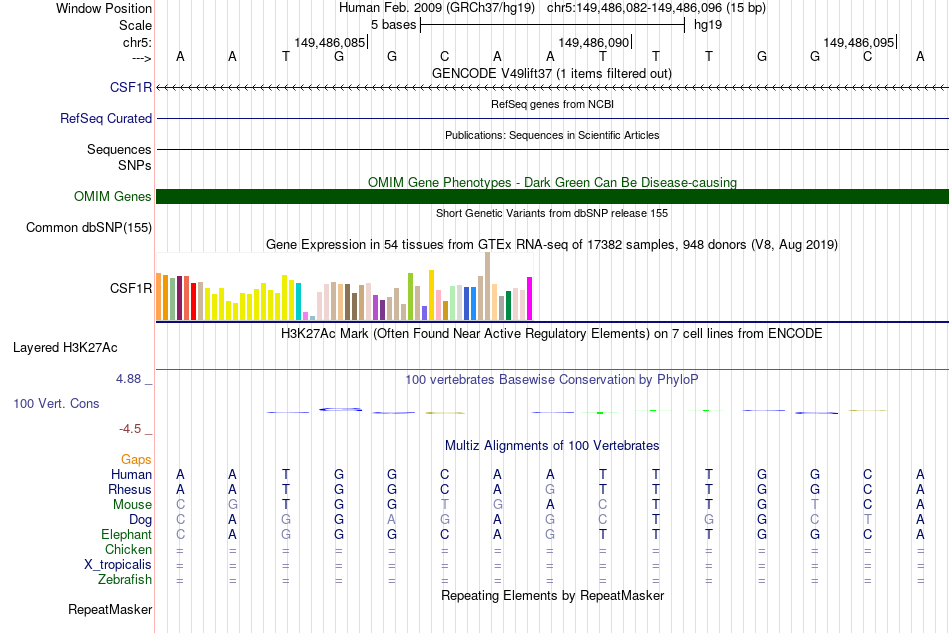The image size is (950, 633).
Task: Click 'RefSeq genes from NCBI' title
Action: 552,104
